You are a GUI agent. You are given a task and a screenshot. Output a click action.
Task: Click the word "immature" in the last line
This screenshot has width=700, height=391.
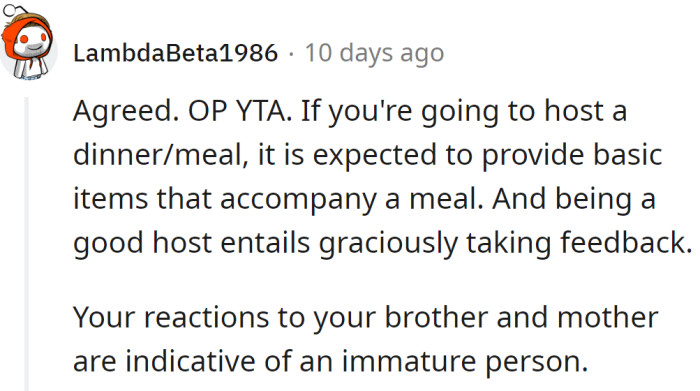pos(409,361)
